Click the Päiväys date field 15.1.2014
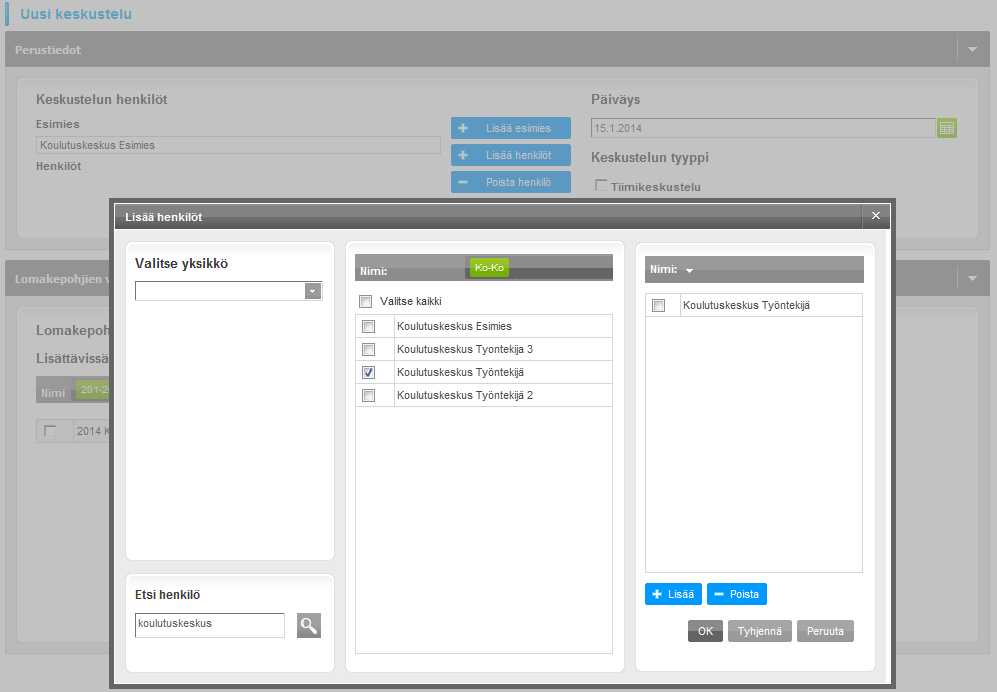 point(763,128)
